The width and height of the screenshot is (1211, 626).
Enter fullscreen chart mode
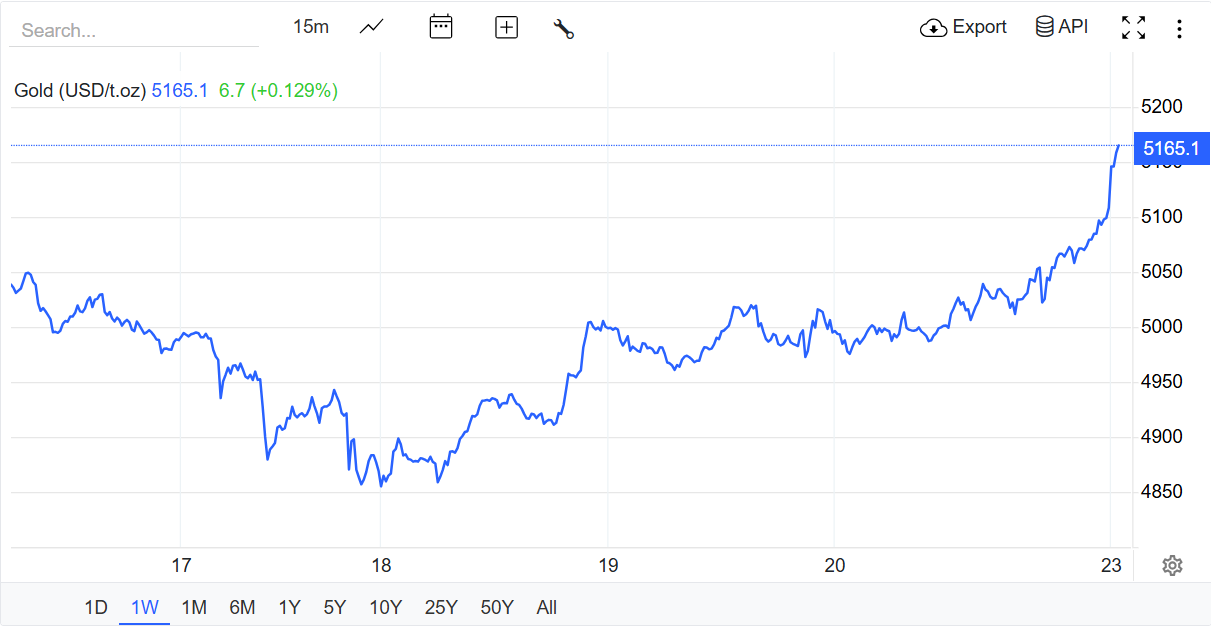(1133, 28)
